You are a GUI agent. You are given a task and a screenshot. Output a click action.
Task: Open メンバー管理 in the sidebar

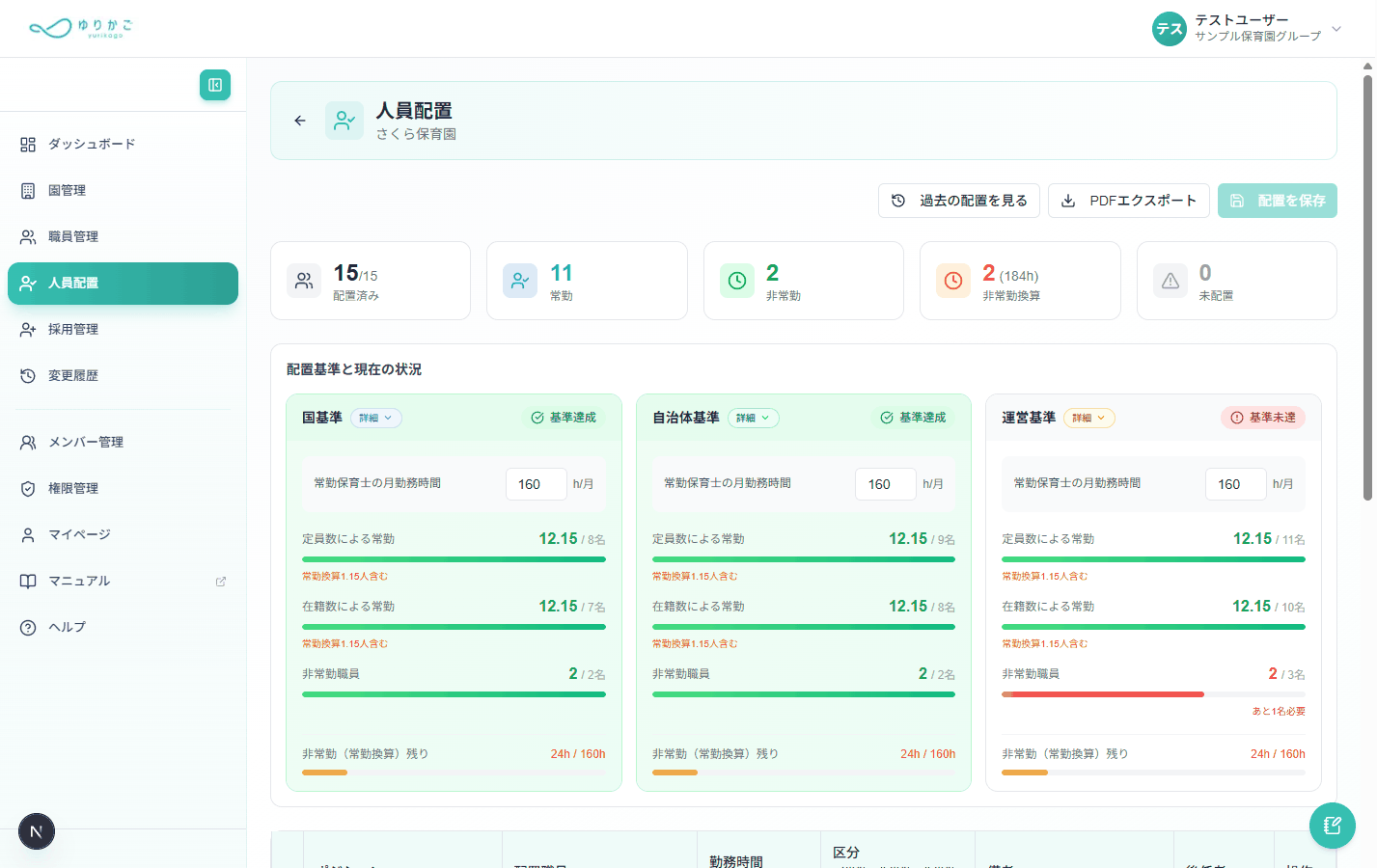coord(123,443)
